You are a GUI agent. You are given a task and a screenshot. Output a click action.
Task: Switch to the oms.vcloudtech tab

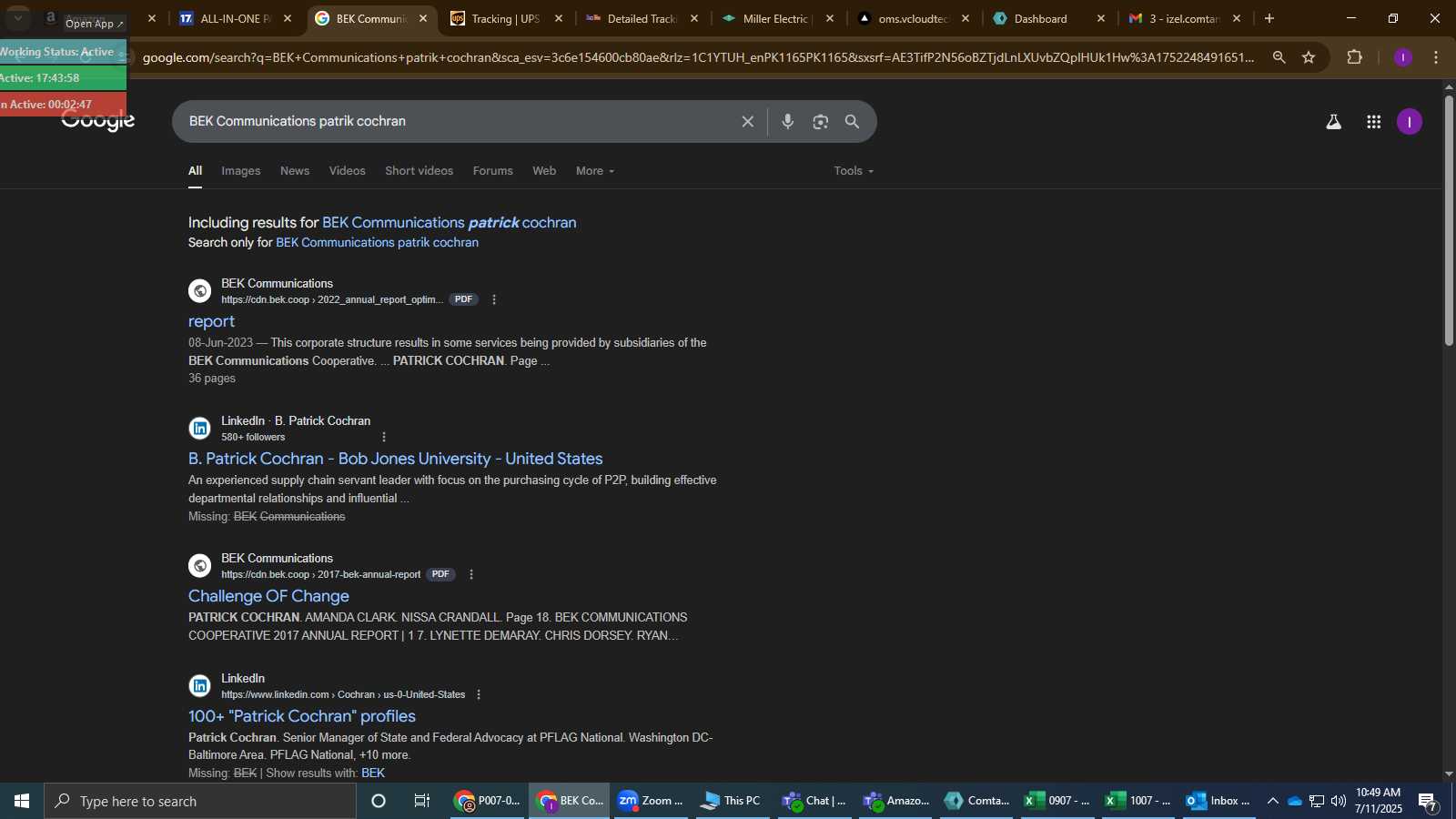point(913,18)
